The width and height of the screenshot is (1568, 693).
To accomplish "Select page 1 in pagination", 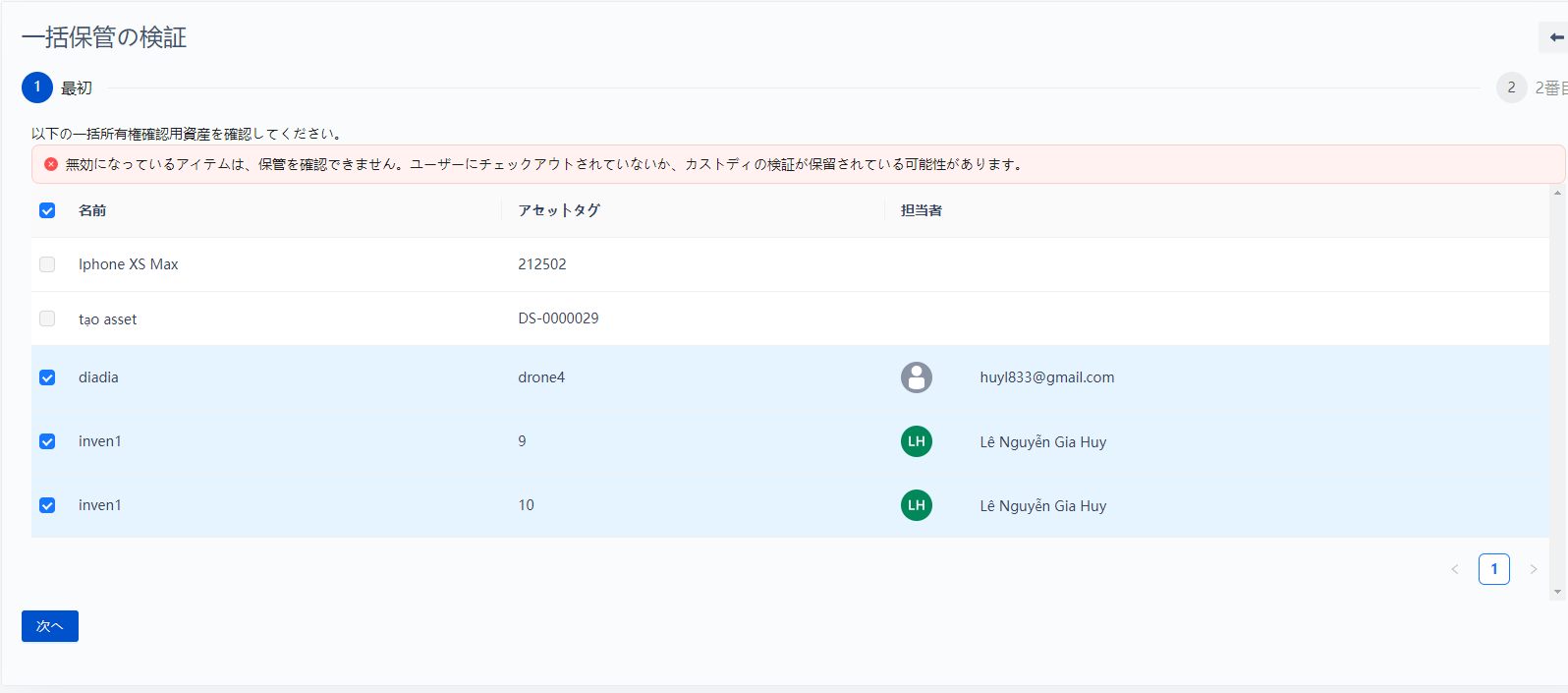I will [x=1493, y=569].
